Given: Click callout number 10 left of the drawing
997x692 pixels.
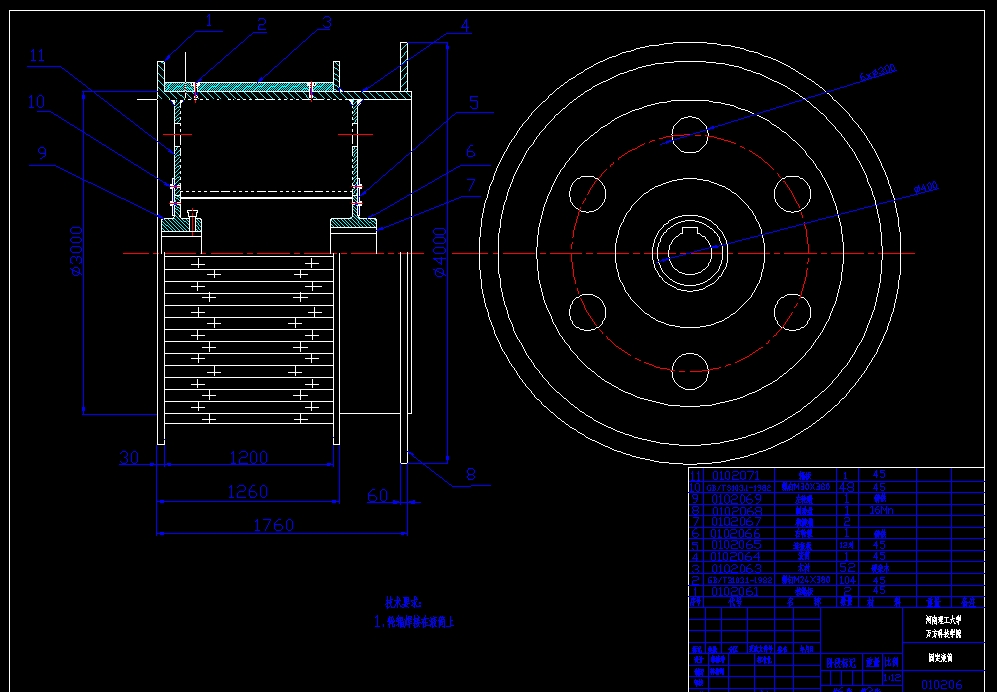Looking at the screenshot, I should (x=37, y=102).
